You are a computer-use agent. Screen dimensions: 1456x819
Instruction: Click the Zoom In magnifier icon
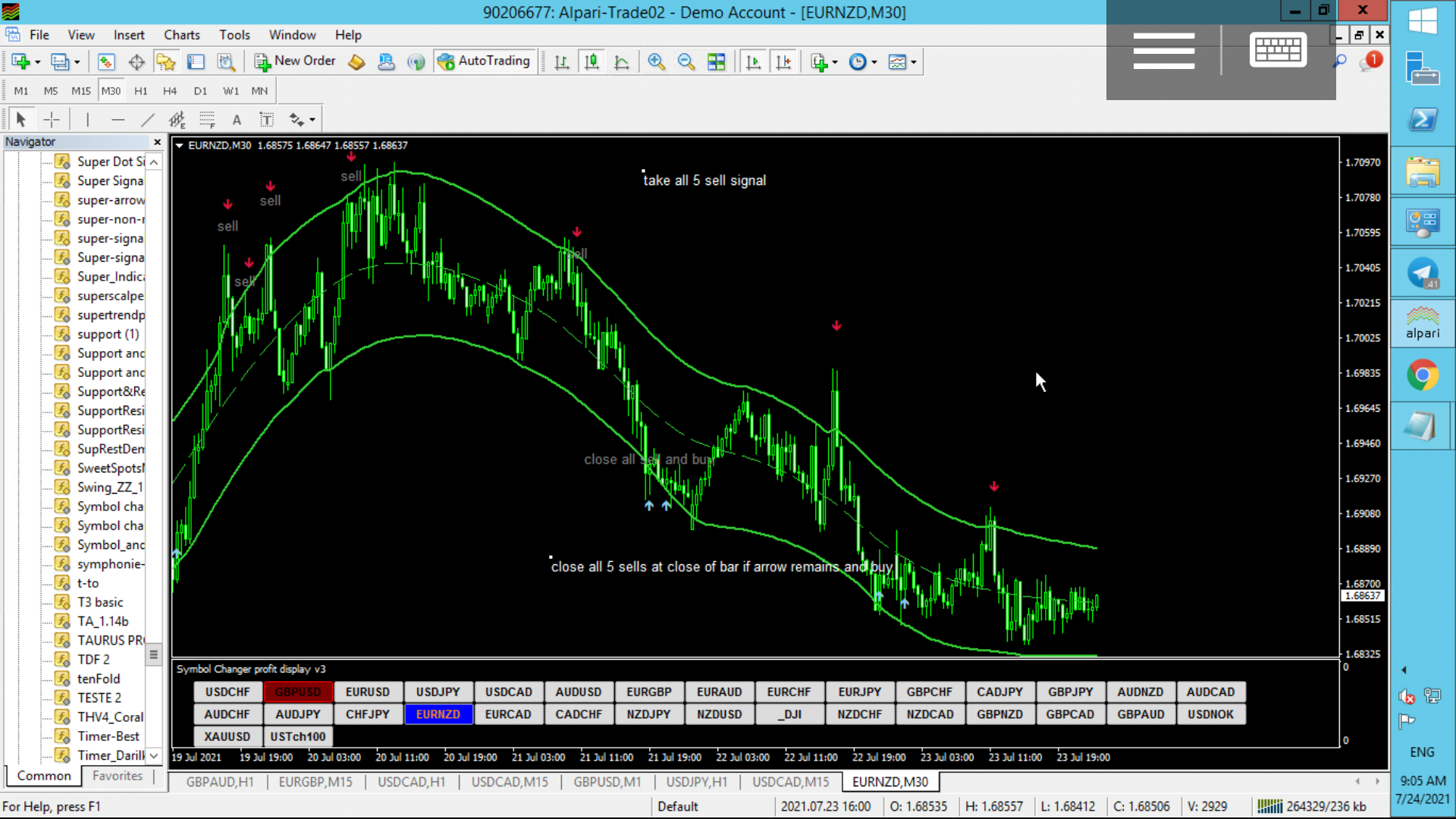click(657, 62)
